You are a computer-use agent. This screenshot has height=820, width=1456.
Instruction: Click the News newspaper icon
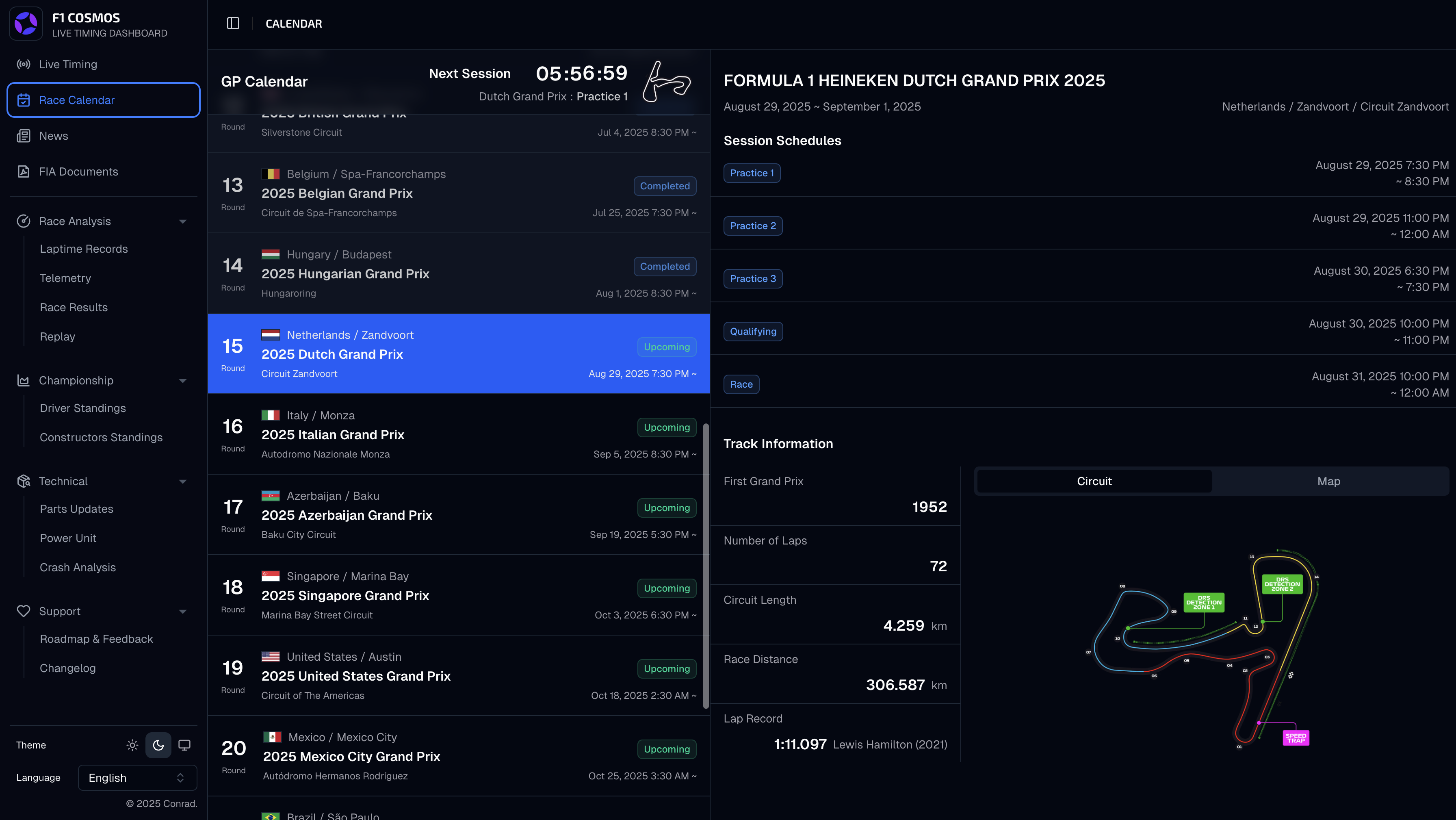coord(23,136)
